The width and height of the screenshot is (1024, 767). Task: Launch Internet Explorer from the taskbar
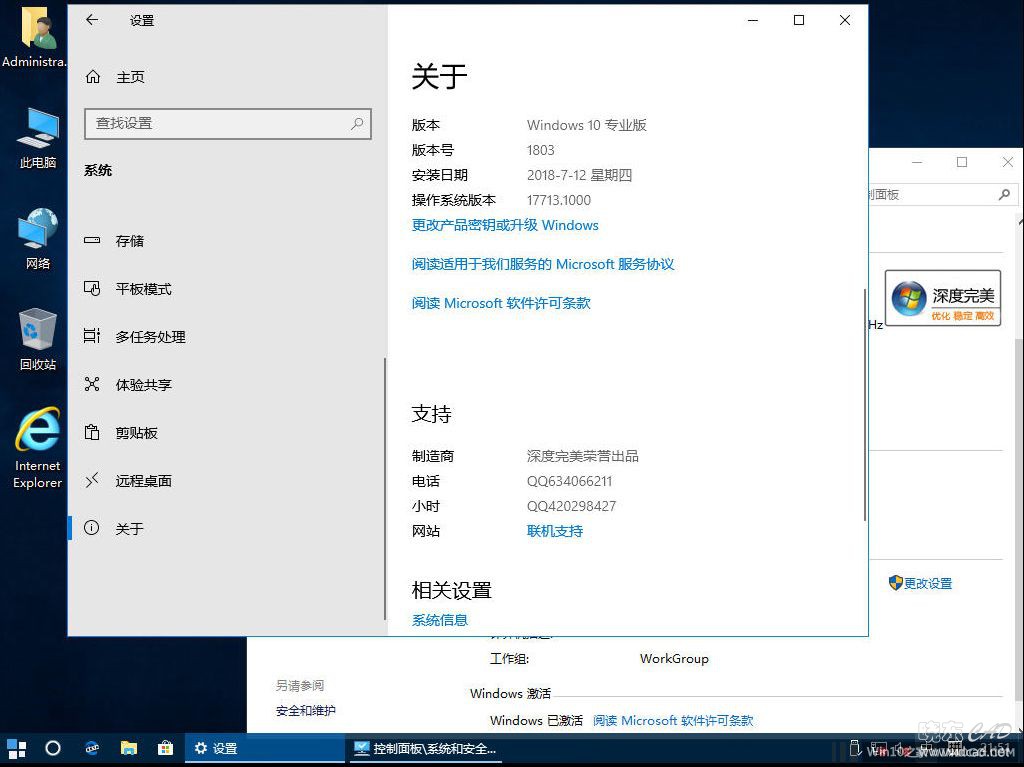coord(92,749)
